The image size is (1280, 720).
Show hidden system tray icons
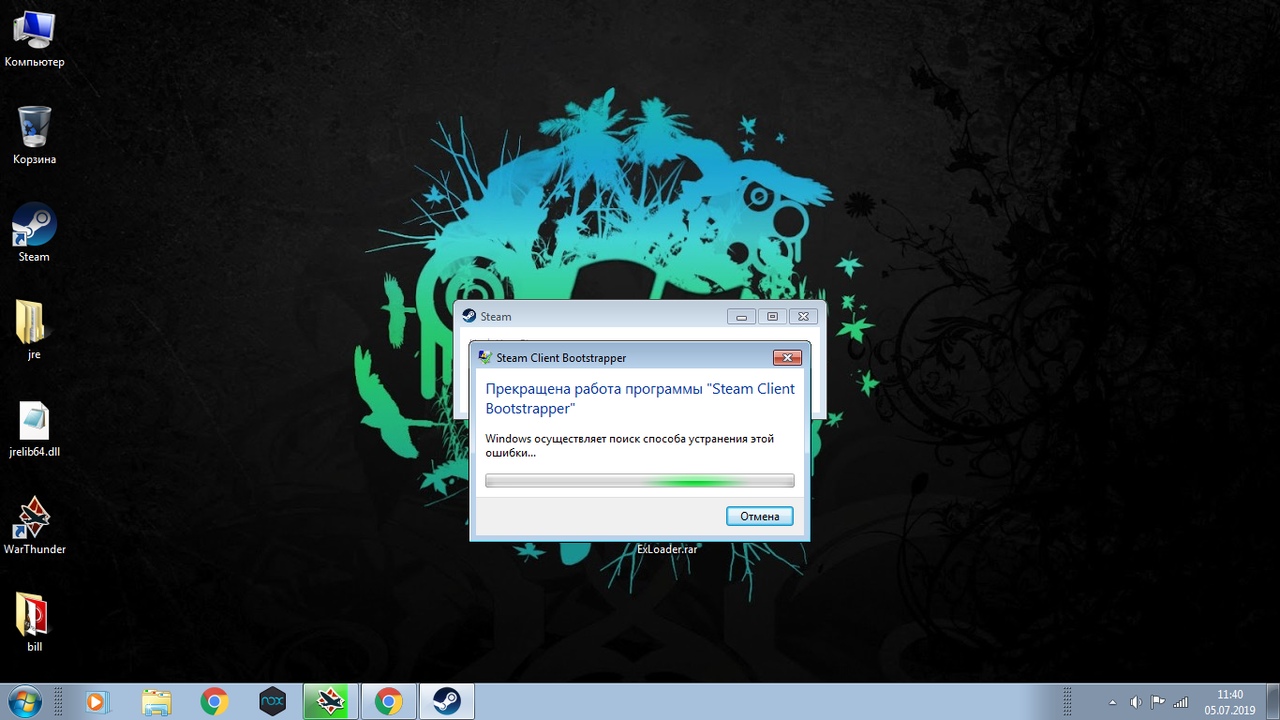(x=1114, y=702)
